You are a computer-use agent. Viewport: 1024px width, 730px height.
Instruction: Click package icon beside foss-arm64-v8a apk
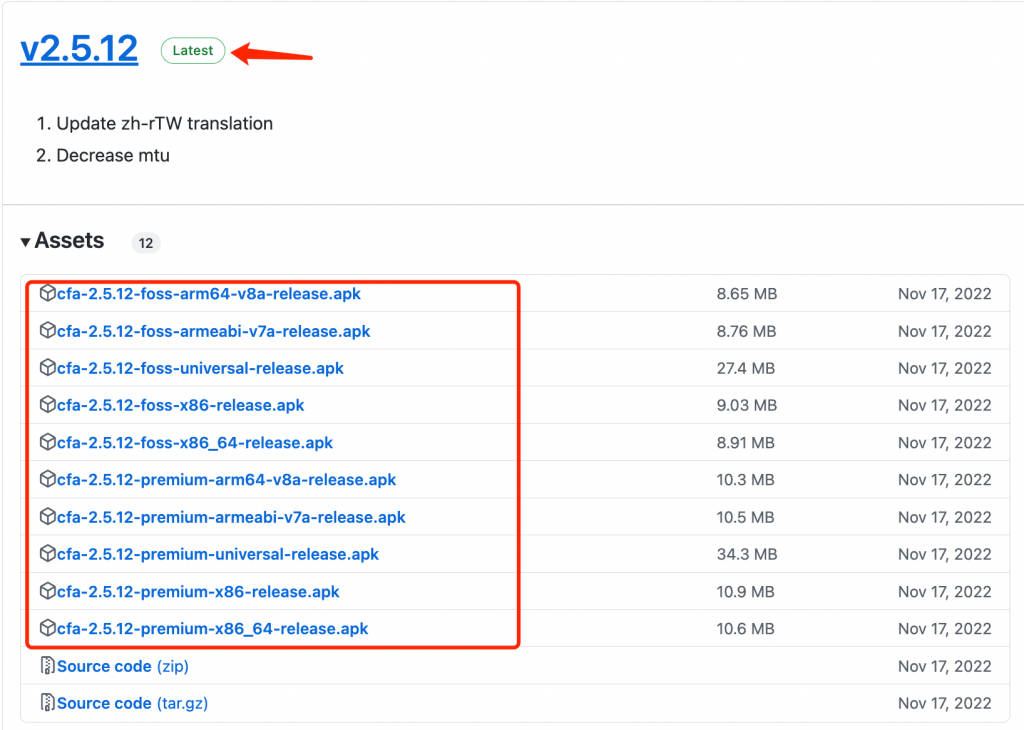[47, 294]
